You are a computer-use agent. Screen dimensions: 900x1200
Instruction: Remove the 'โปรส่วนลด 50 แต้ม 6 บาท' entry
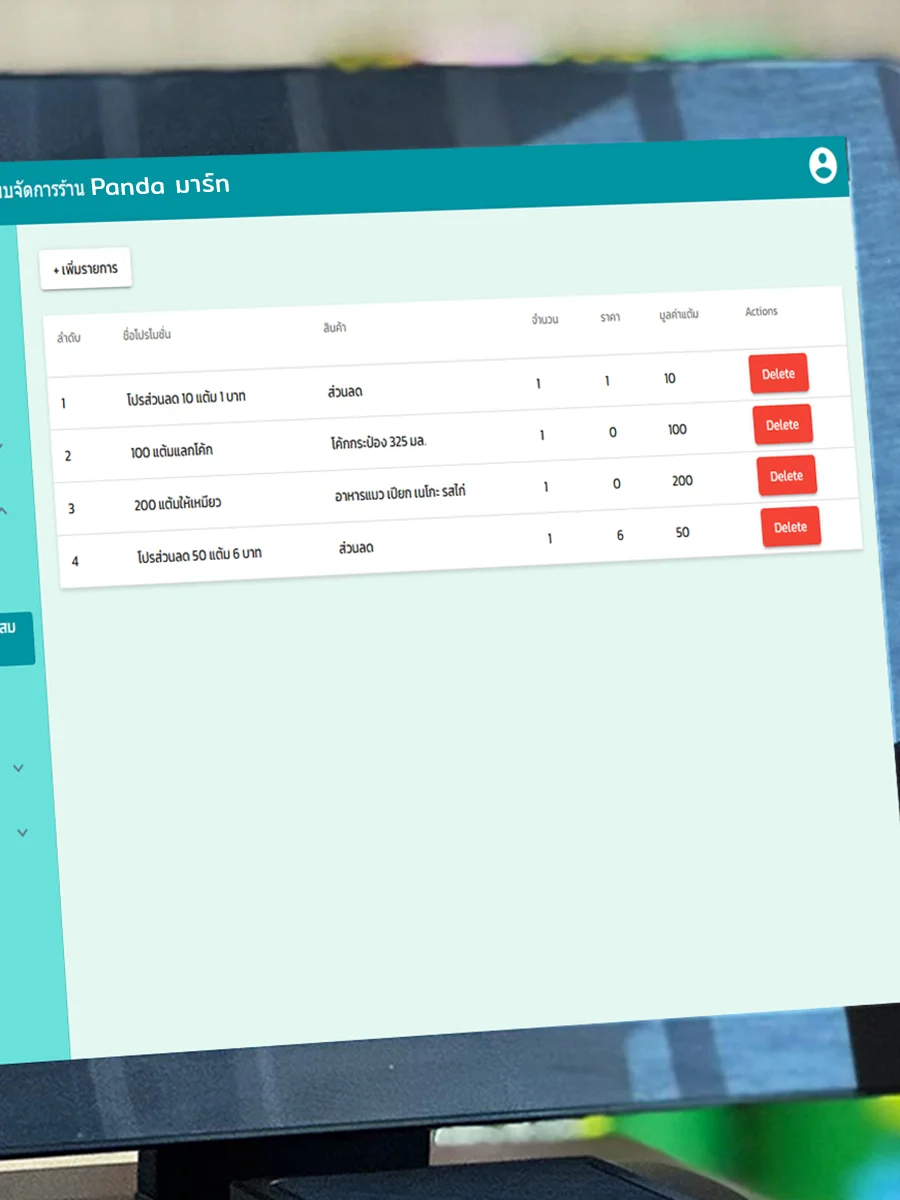(790, 527)
